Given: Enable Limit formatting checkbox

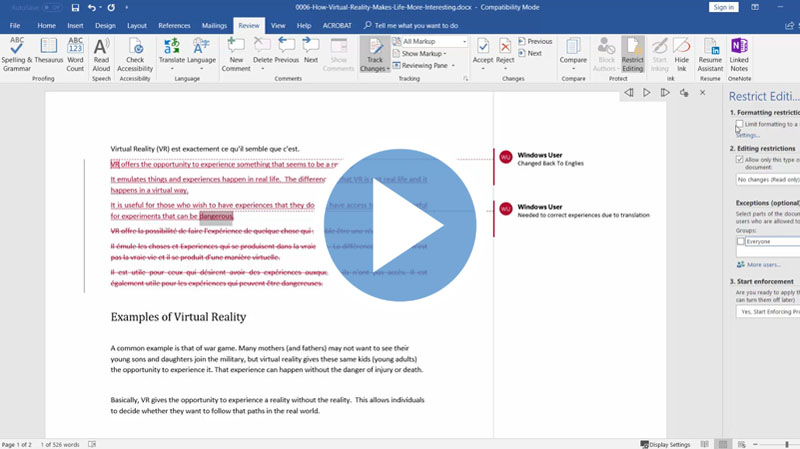Looking at the screenshot, I should click(x=739, y=125).
